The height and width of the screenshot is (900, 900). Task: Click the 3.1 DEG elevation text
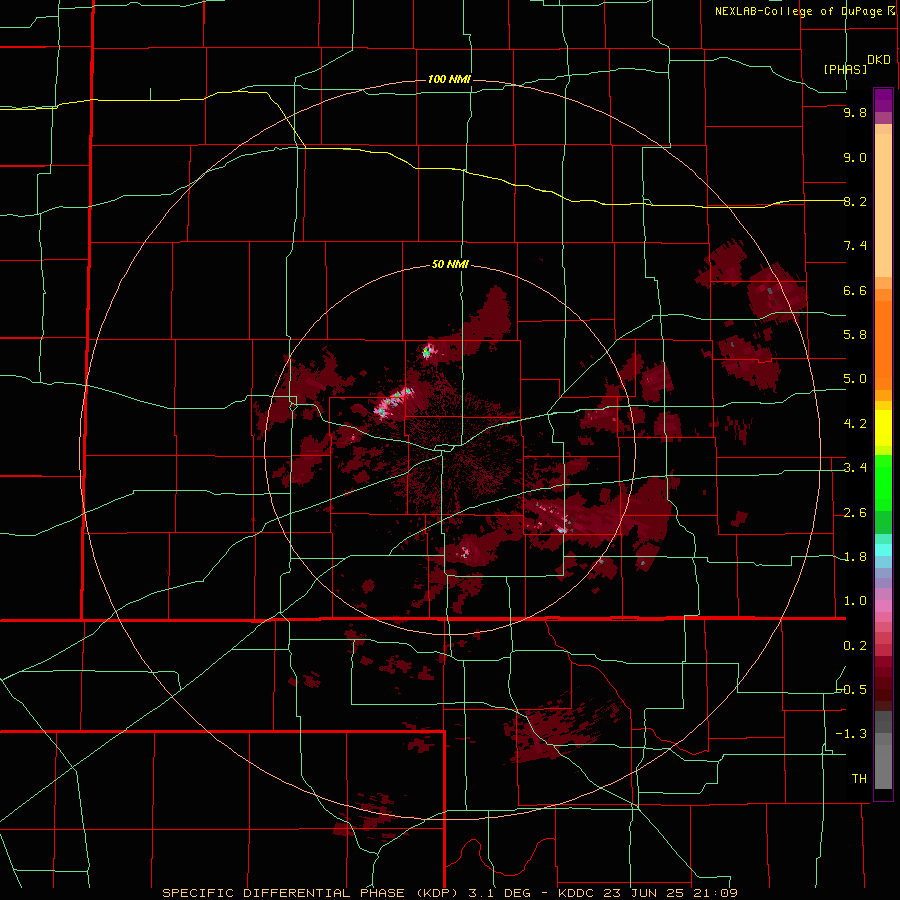coord(499,893)
